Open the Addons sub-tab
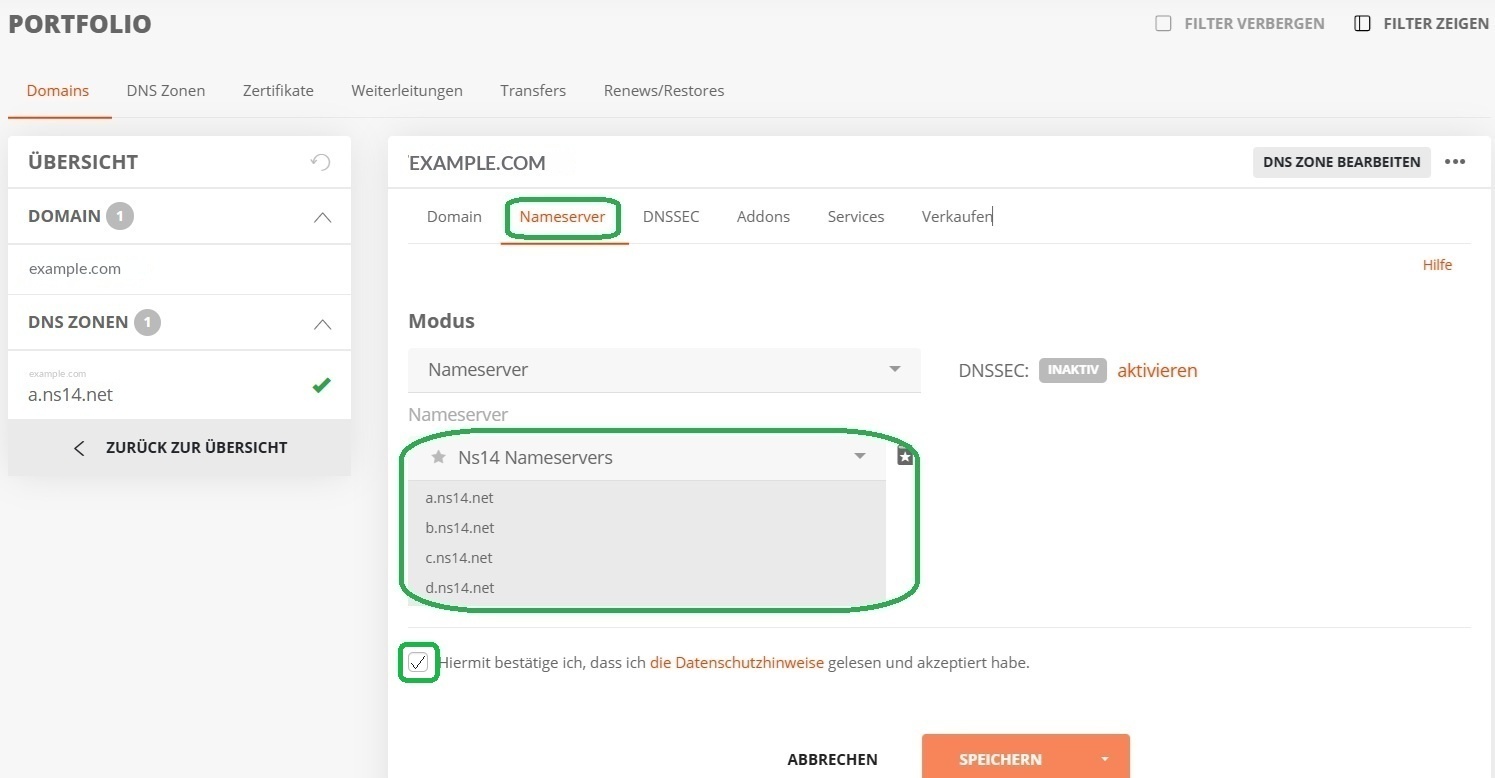The width and height of the screenshot is (1495, 778). coord(763,216)
